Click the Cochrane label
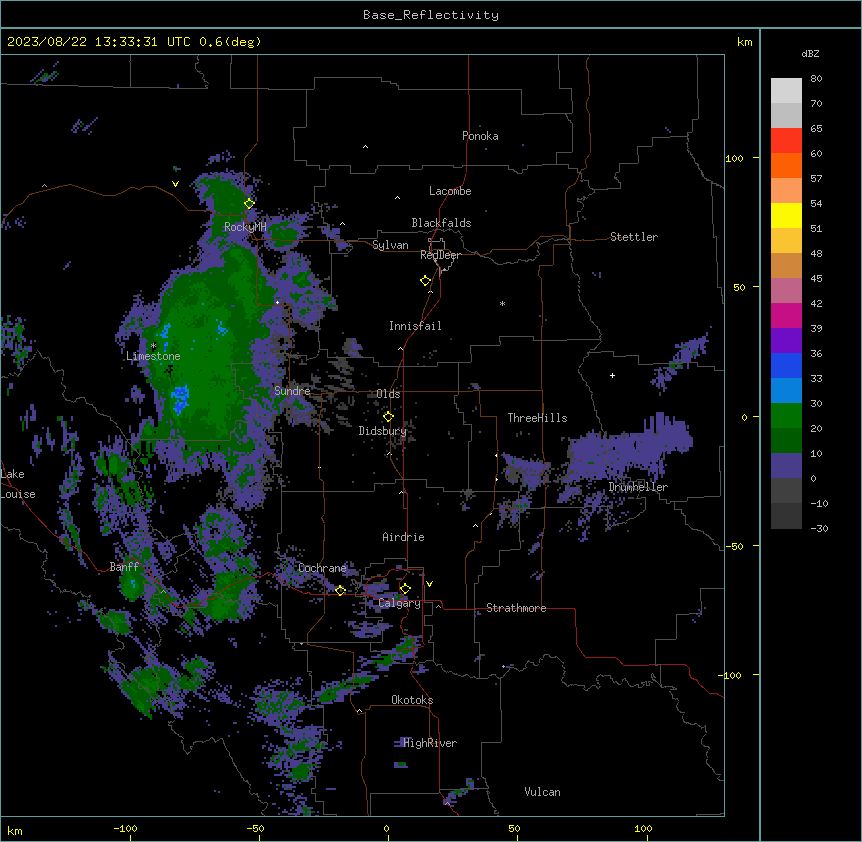Screen dimensions: 862x842 (322, 568)
